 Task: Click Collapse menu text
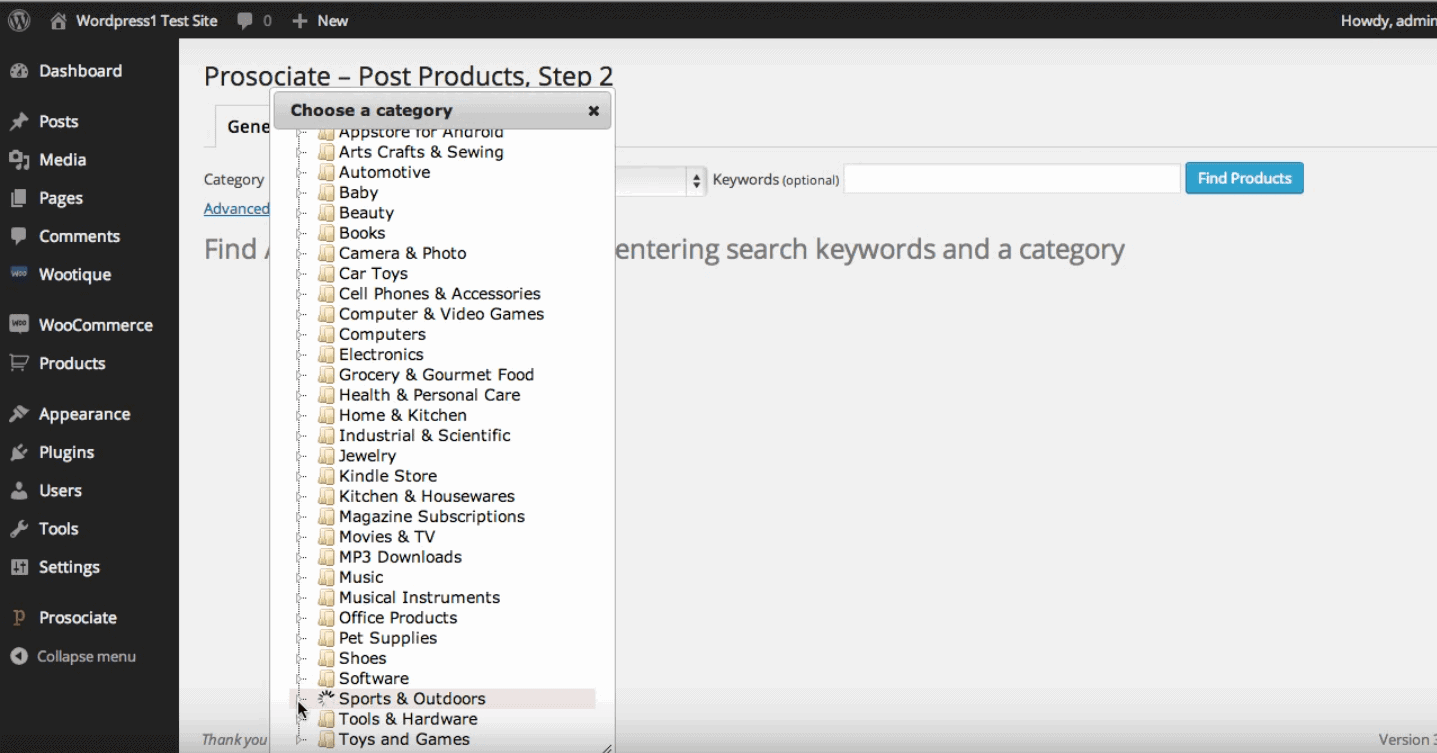pos(86,657)
